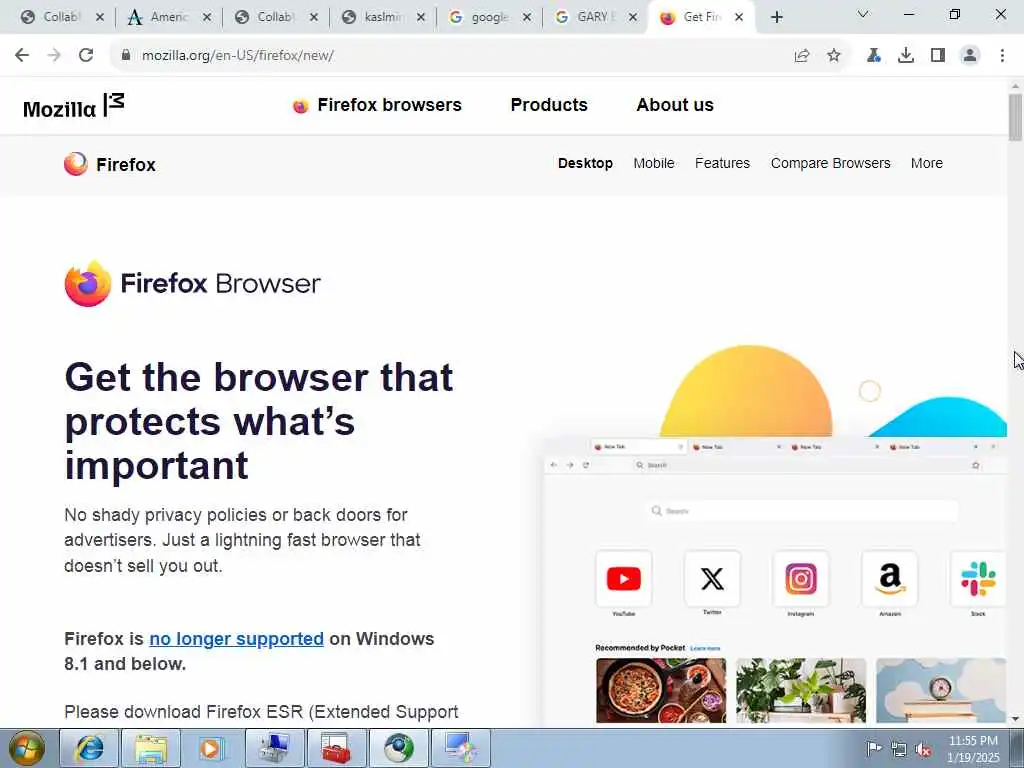
Task: Launch Internet Explorer from taskbar
Action: click(89, 748)
